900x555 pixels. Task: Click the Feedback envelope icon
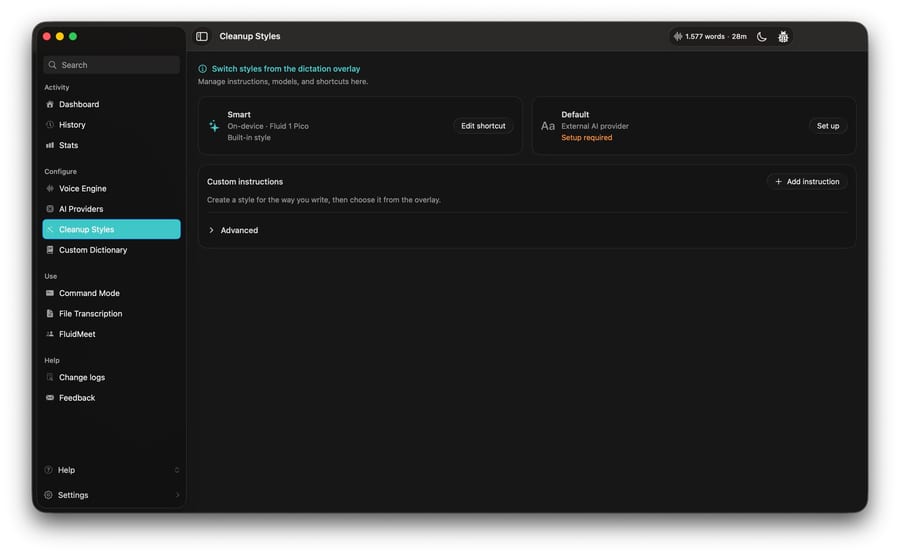point(50,398)
